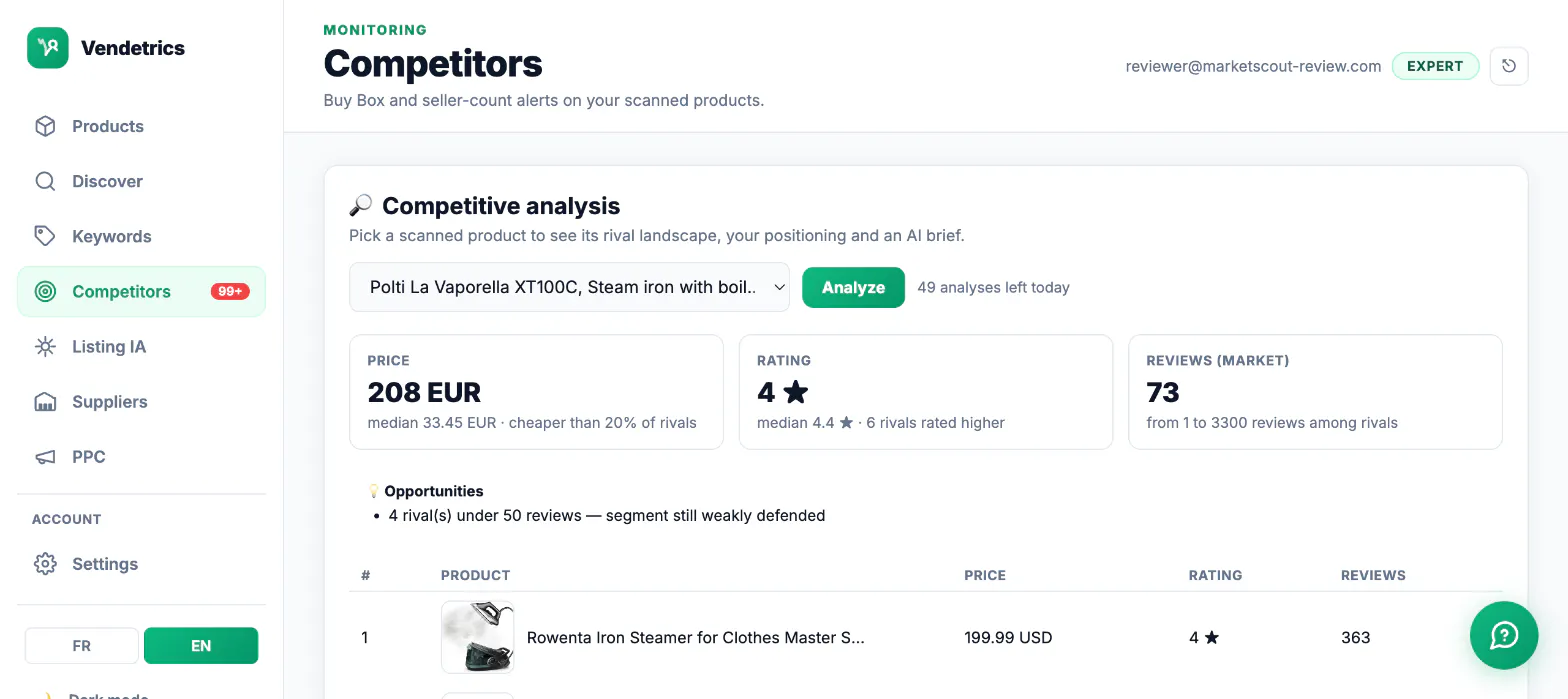Click the PRICE column header
The width and height of the screenshot is (1568, 699).
(x=985, y=575)
